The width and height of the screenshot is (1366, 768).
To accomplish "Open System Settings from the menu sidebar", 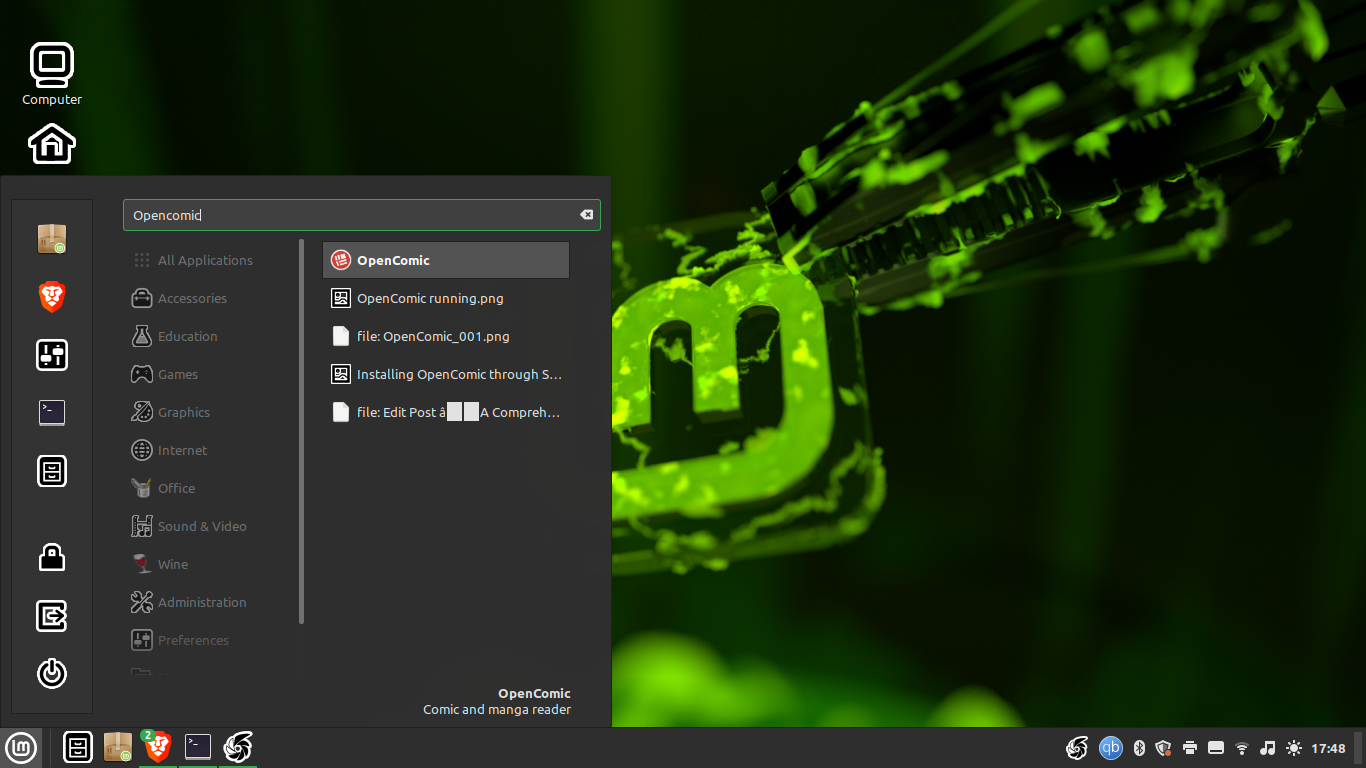I will coord(52,355).
